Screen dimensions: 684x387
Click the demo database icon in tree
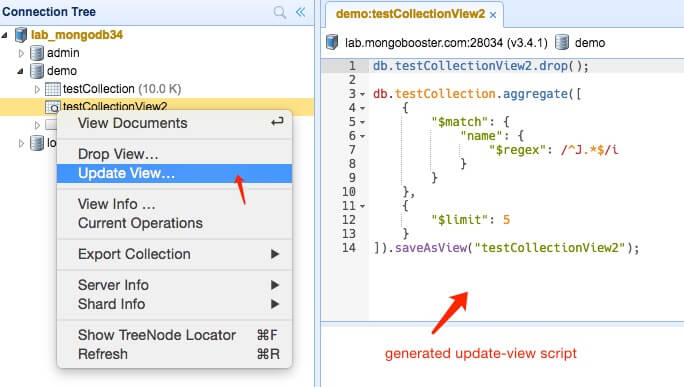(x=37, y=71)
